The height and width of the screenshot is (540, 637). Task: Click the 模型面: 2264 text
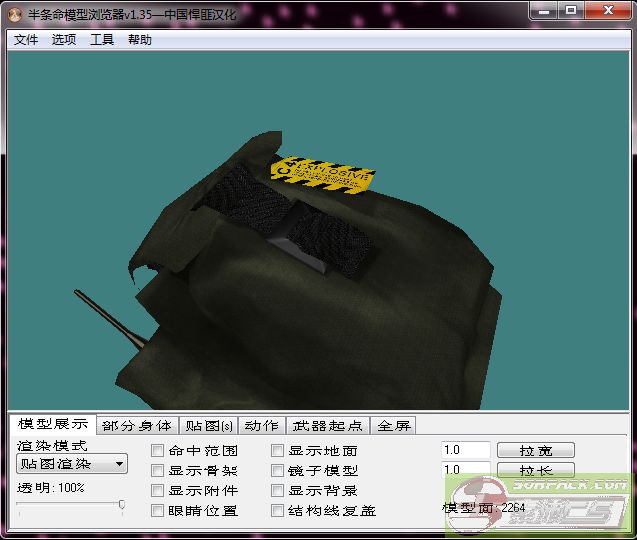[483, 508]
